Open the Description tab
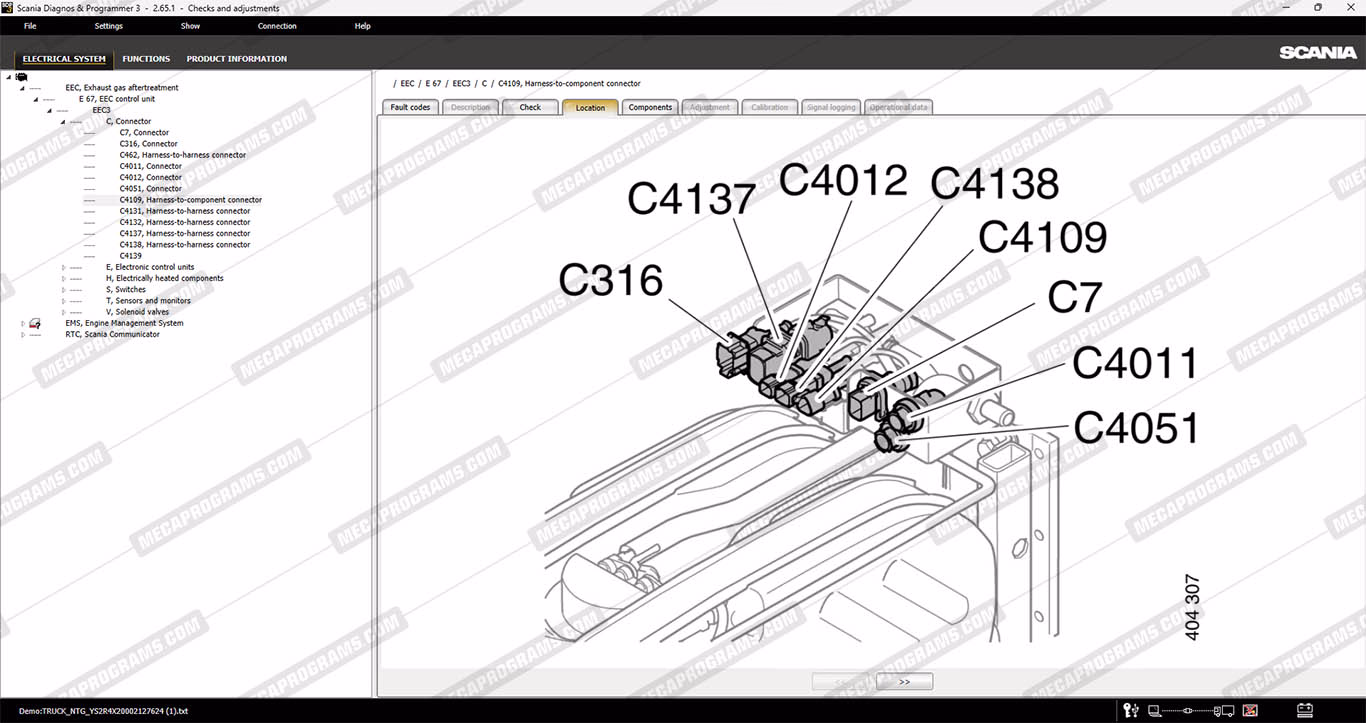 click(470, 107)
